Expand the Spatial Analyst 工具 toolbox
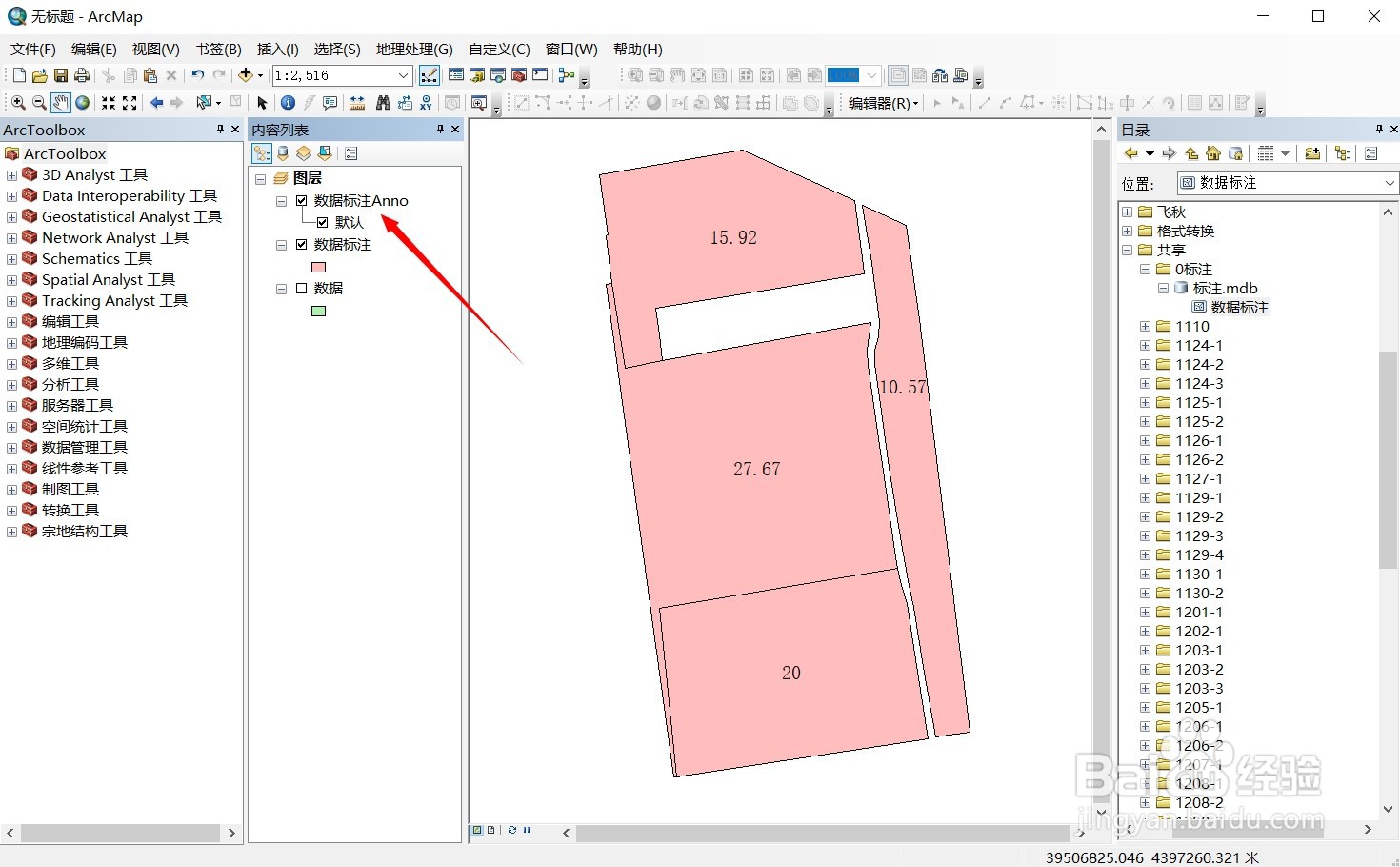The image size is (1400, 867). pos(11,280)
